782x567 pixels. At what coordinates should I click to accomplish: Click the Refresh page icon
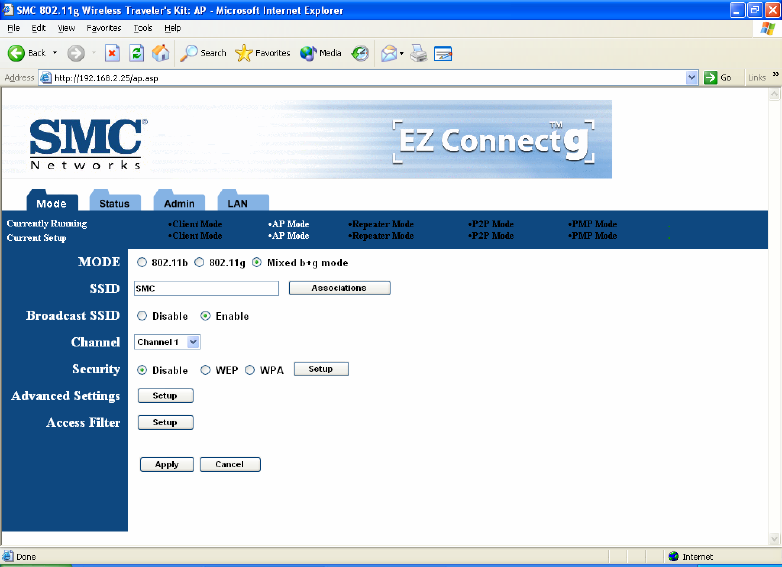click(x=137, y=53)
